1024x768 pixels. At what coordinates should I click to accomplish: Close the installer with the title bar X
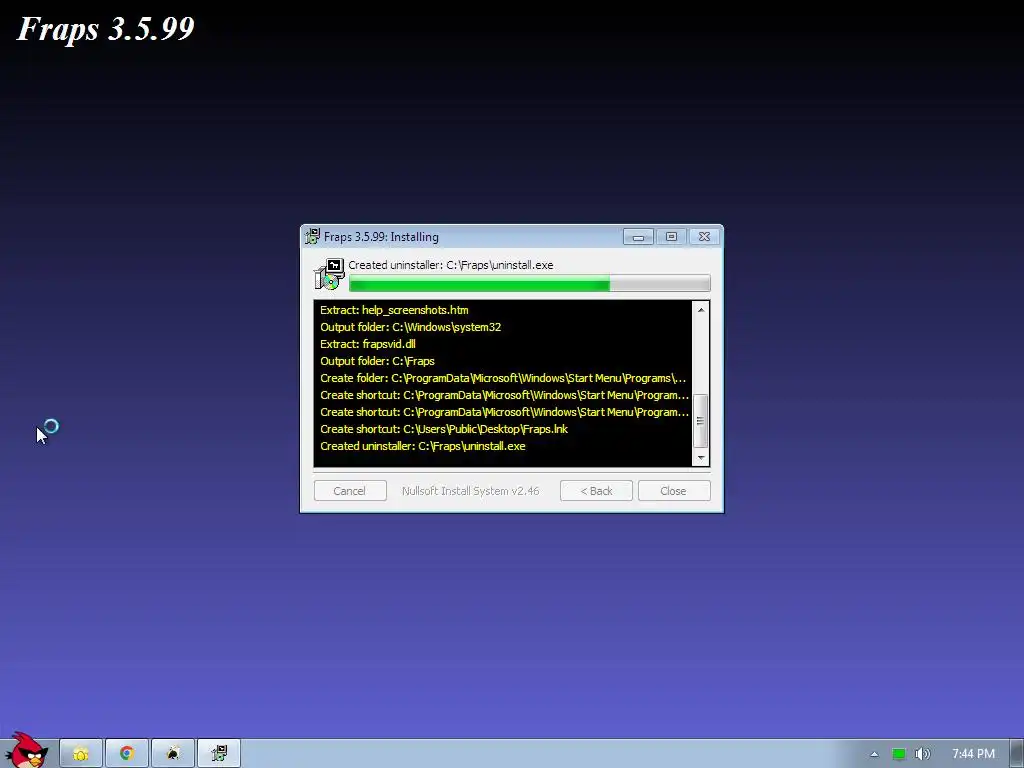coord(704,236)
